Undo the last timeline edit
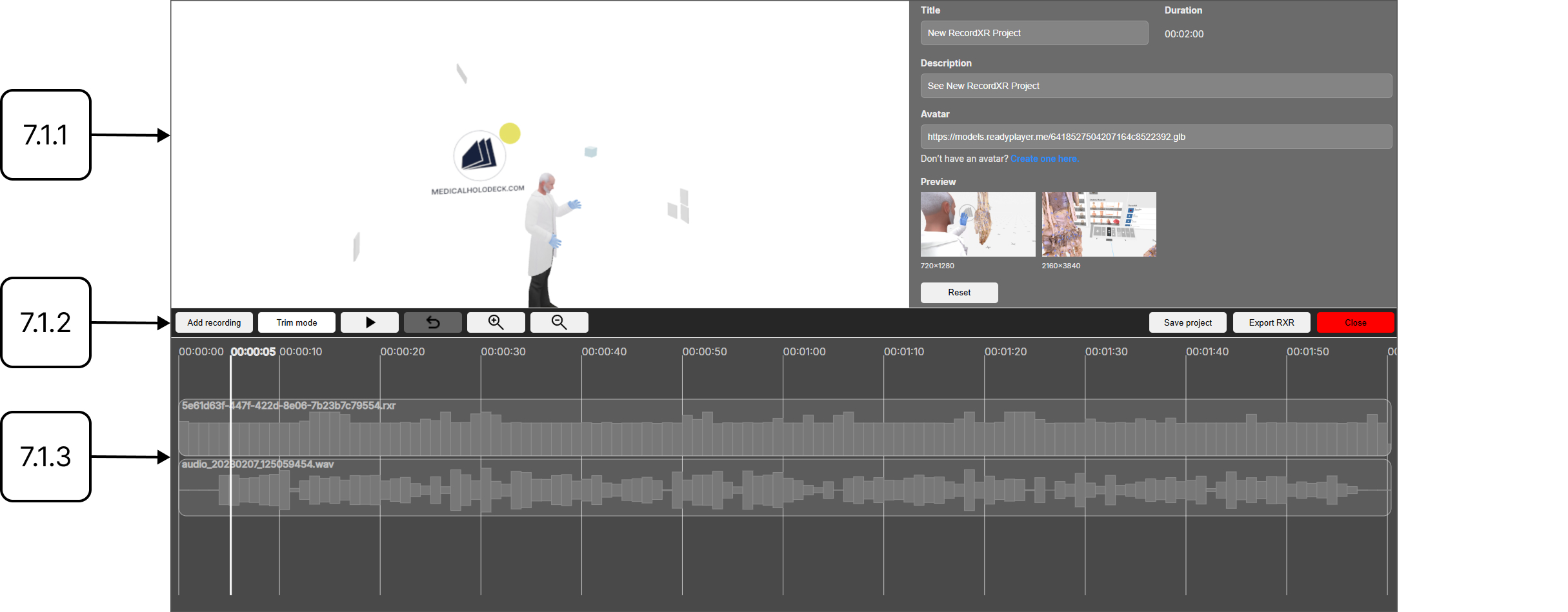Screen dimensions: 1568x612 click(x=432, y=322)
